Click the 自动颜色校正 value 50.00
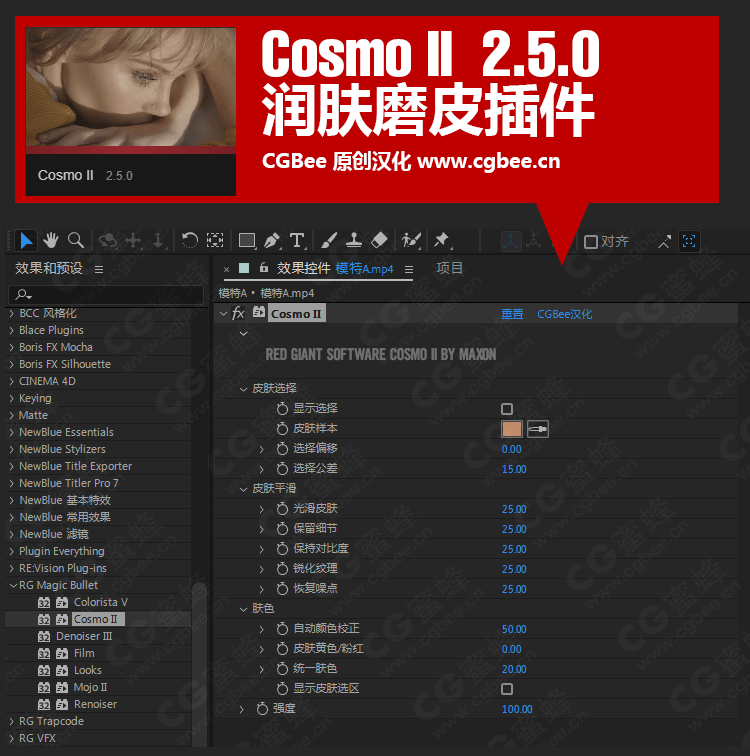 (x=514, y=629)
